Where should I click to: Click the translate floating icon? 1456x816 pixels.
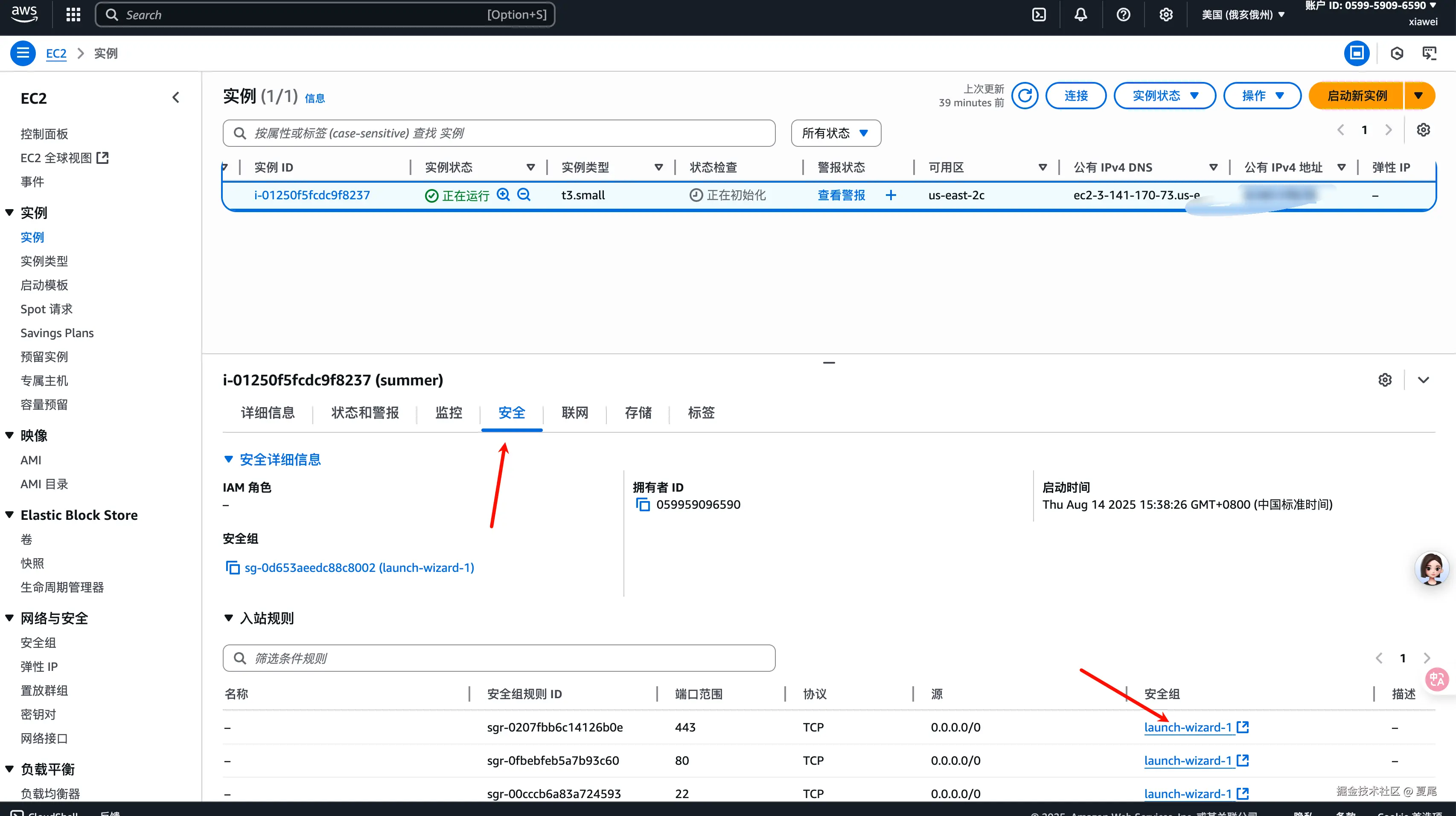[x=1437, y=679]
